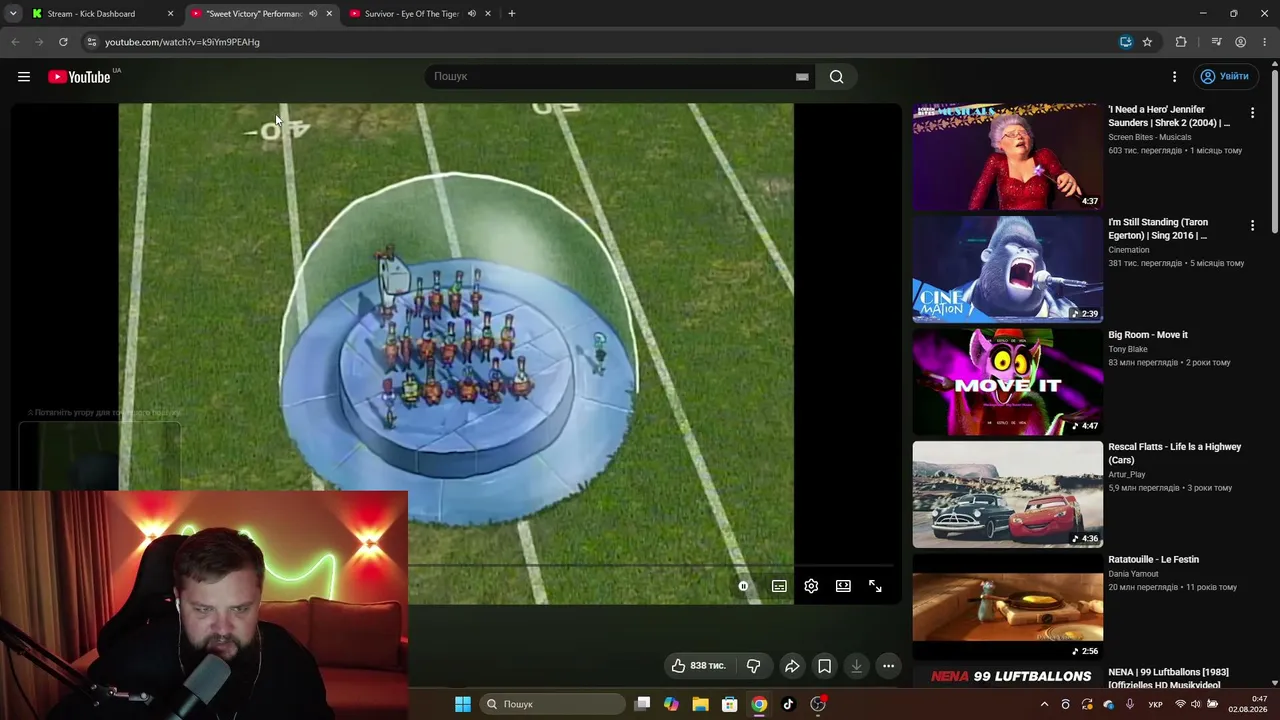This screenshot has width=1280, height=720.
Task: Open the browser Extensions puzzle icon
Action: [x=1181, y=42]
